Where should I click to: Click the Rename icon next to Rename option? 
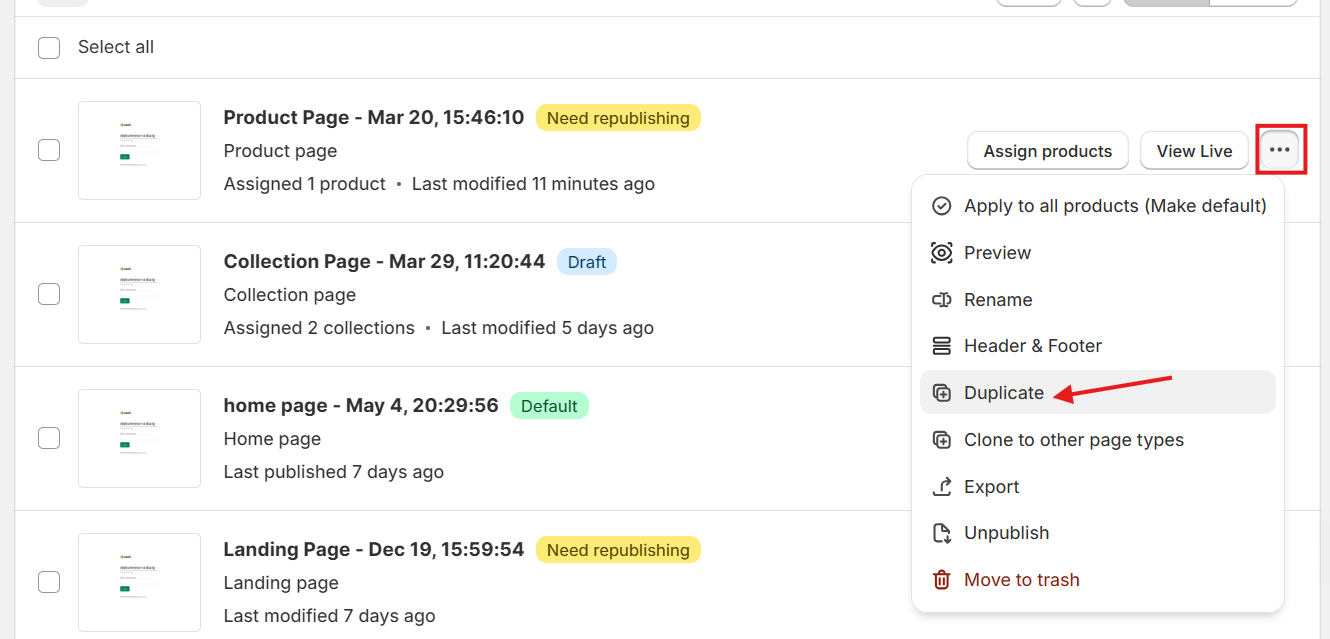tap(941, 299)
